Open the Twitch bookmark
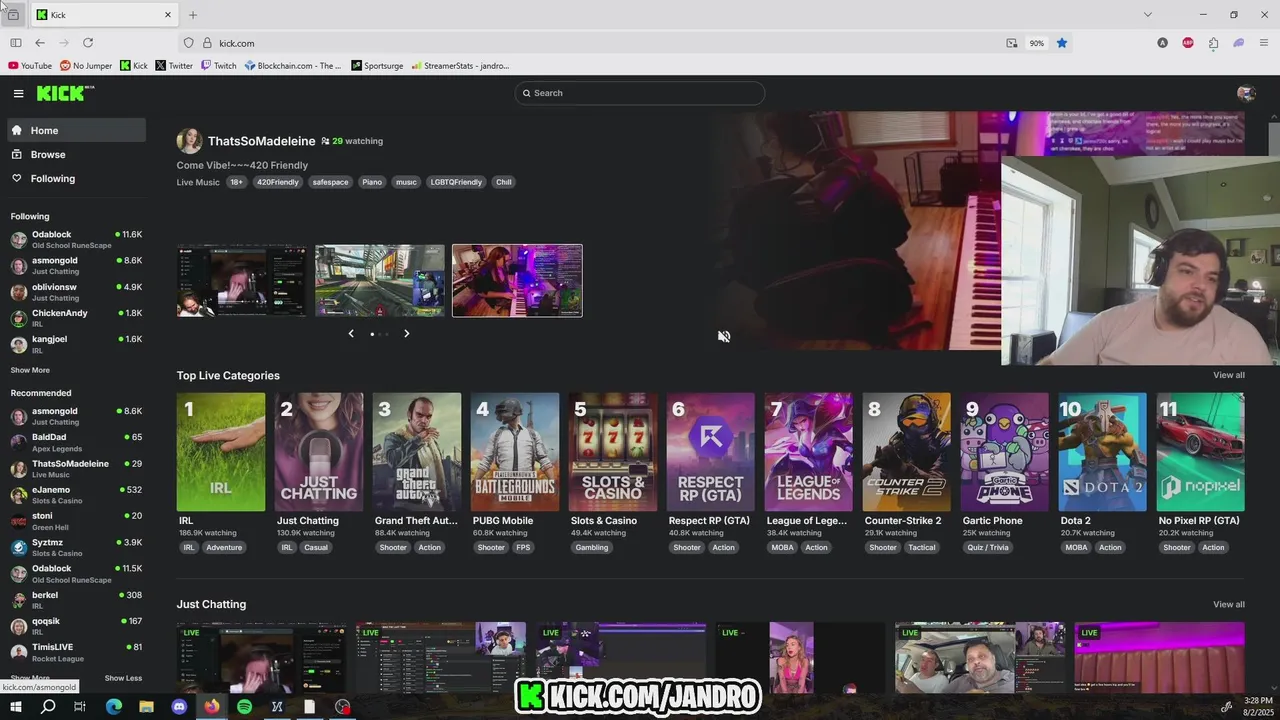Image resolution: width=1280 pixels, height=720 pixels. tap(219, 66)
